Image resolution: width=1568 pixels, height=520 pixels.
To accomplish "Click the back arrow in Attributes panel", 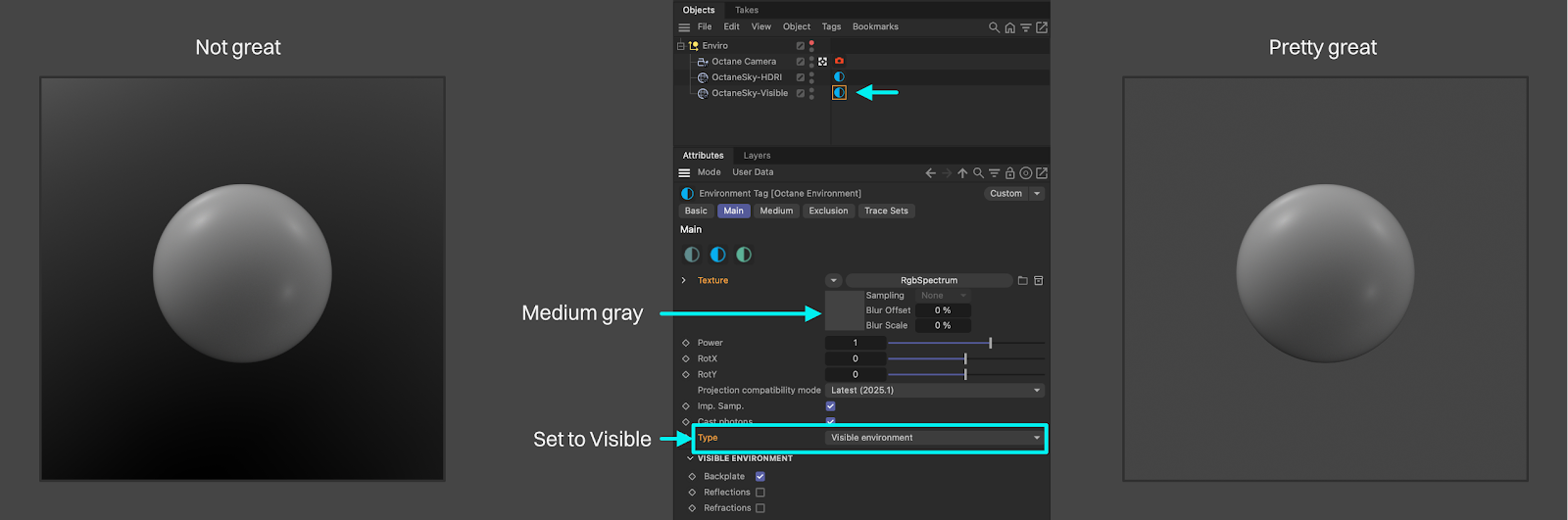I will pos(930,173).
